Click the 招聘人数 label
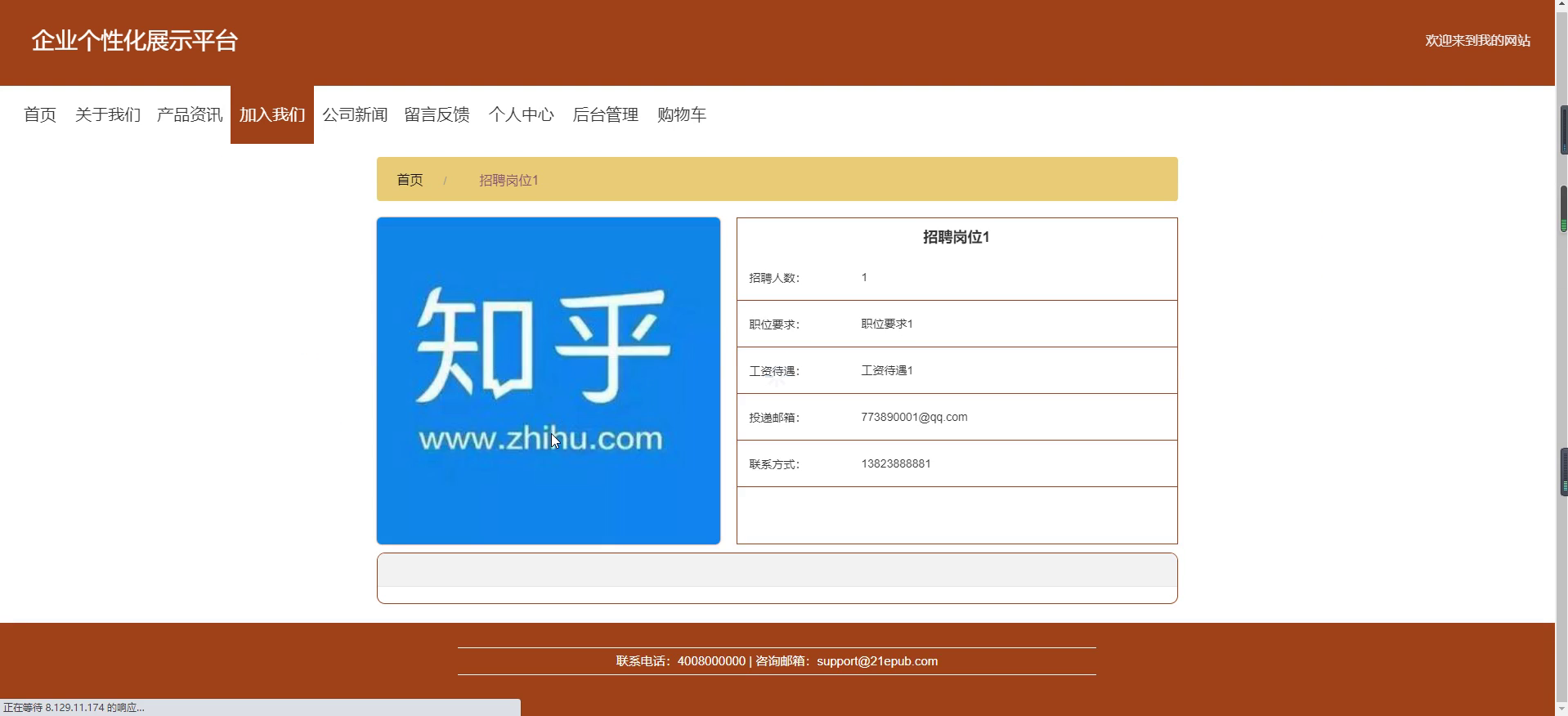Image resolution: width=1568 pixels, height=716 pixels. pos(774,278)
